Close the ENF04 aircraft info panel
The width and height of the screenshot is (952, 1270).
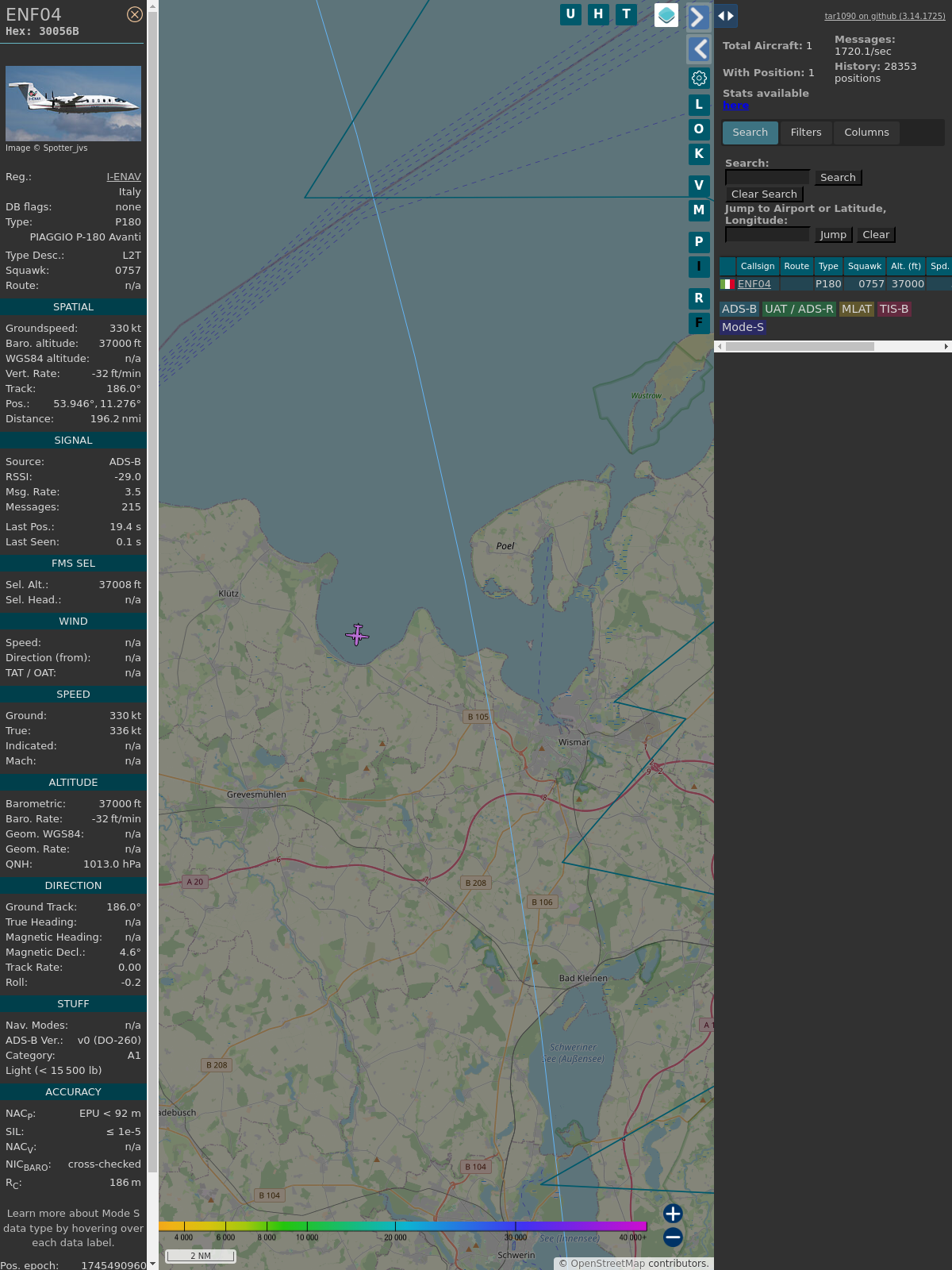click(x=135, y=14)
